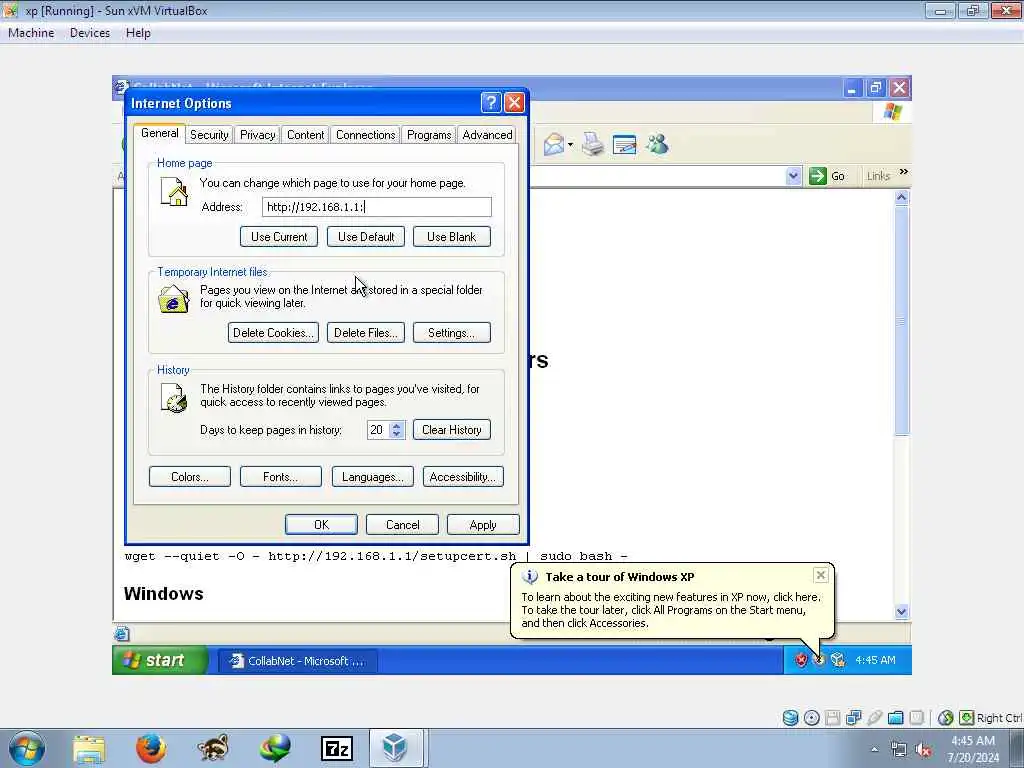The image size is (1024, 768).
Task: Expand the IE address bar dropdown arrow
Action: tap(793, 176)
